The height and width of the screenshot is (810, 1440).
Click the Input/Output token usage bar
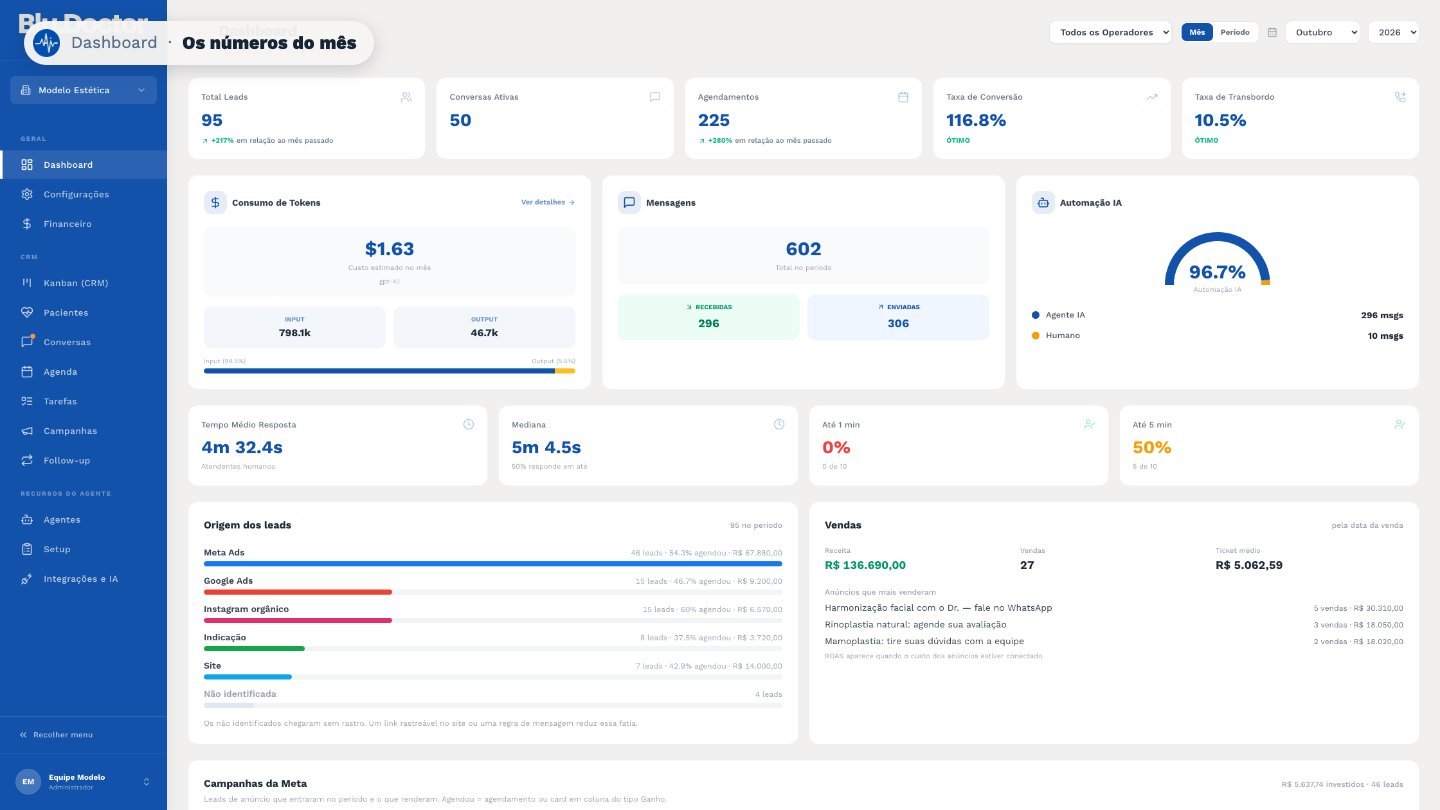click(389, 371)
